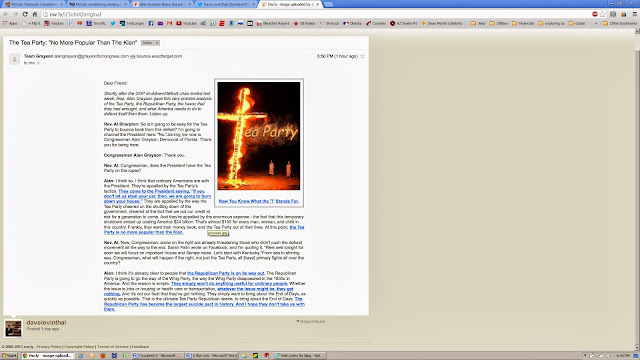Open the Financials bookmarks folder
This screenshot has width=640, height=360.
pyautogui.click(x=523, y=23)
